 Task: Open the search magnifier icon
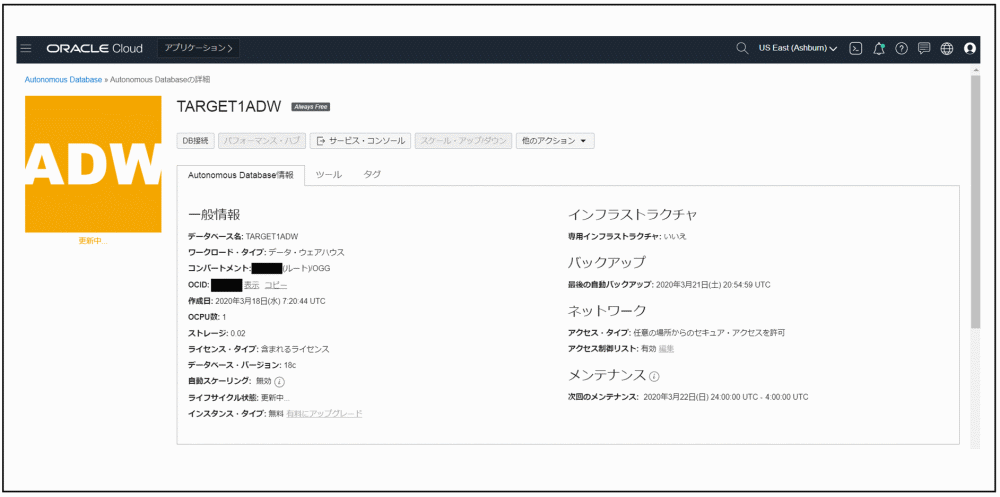pos(742,48)
